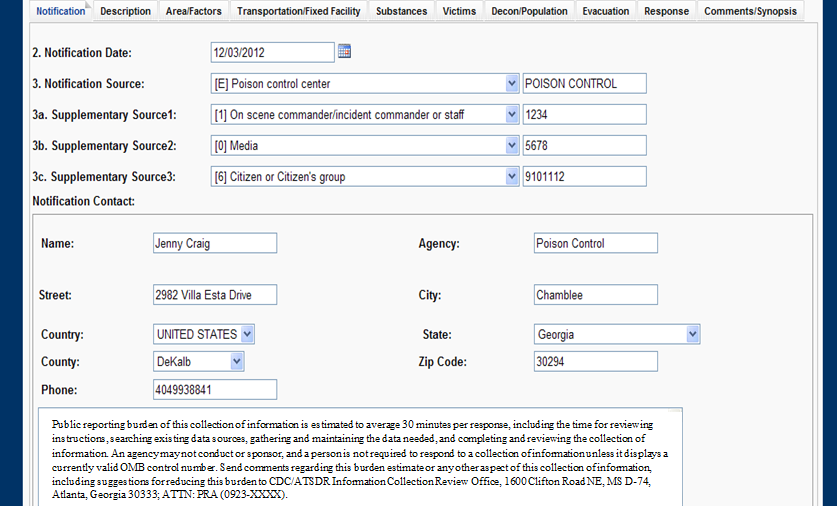Expand the Notification Source dropdown
The height and width of the screenshot is (506, 837).
pyautogui.click(x=512, y=84)
